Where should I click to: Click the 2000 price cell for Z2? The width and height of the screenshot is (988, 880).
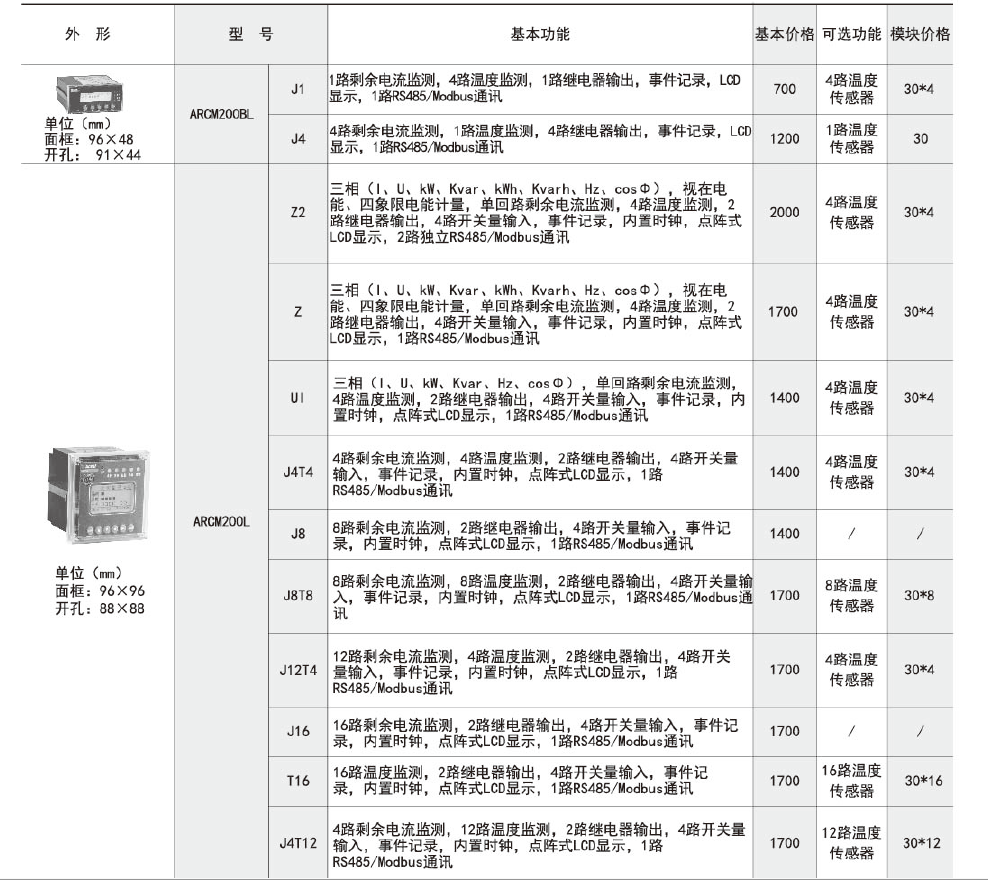click(x=783, y=213)
